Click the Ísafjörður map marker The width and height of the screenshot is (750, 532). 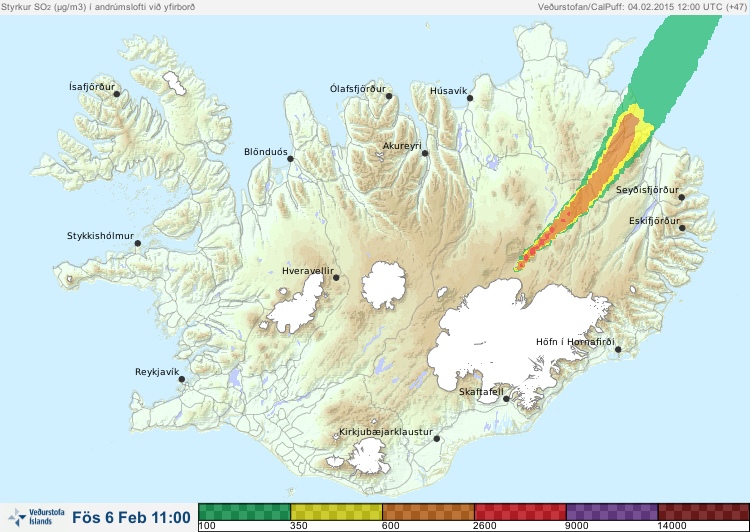click(x=117, y=94)
